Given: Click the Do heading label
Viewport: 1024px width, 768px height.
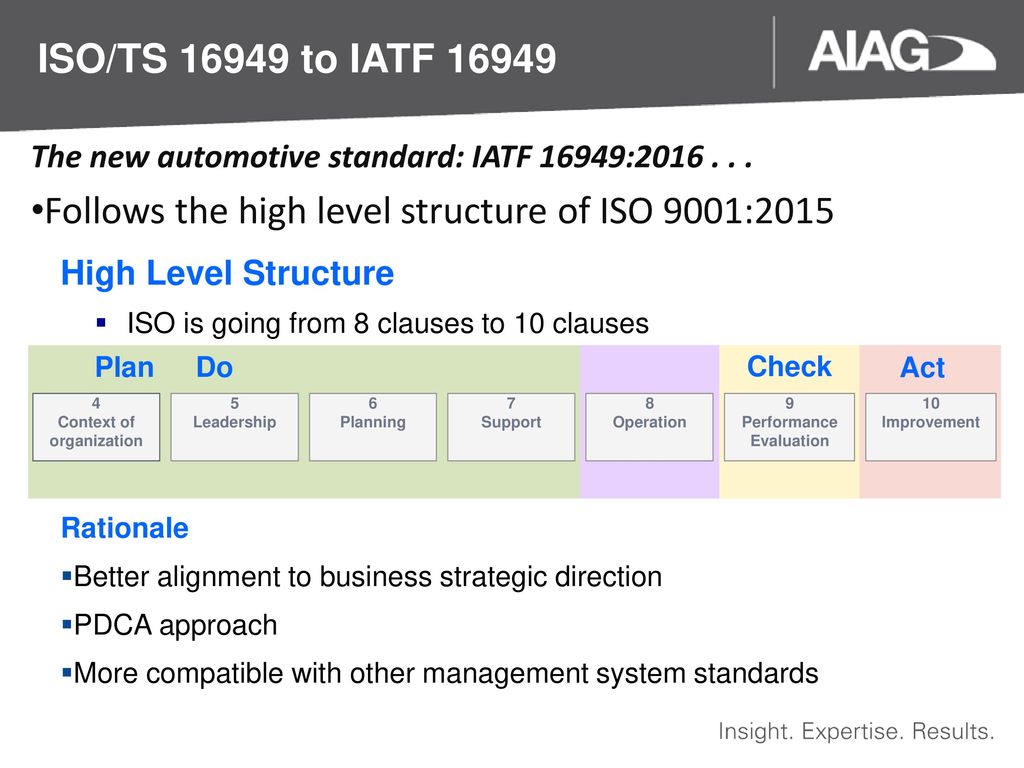Looking at the screenshot, I should click(214, 367).
